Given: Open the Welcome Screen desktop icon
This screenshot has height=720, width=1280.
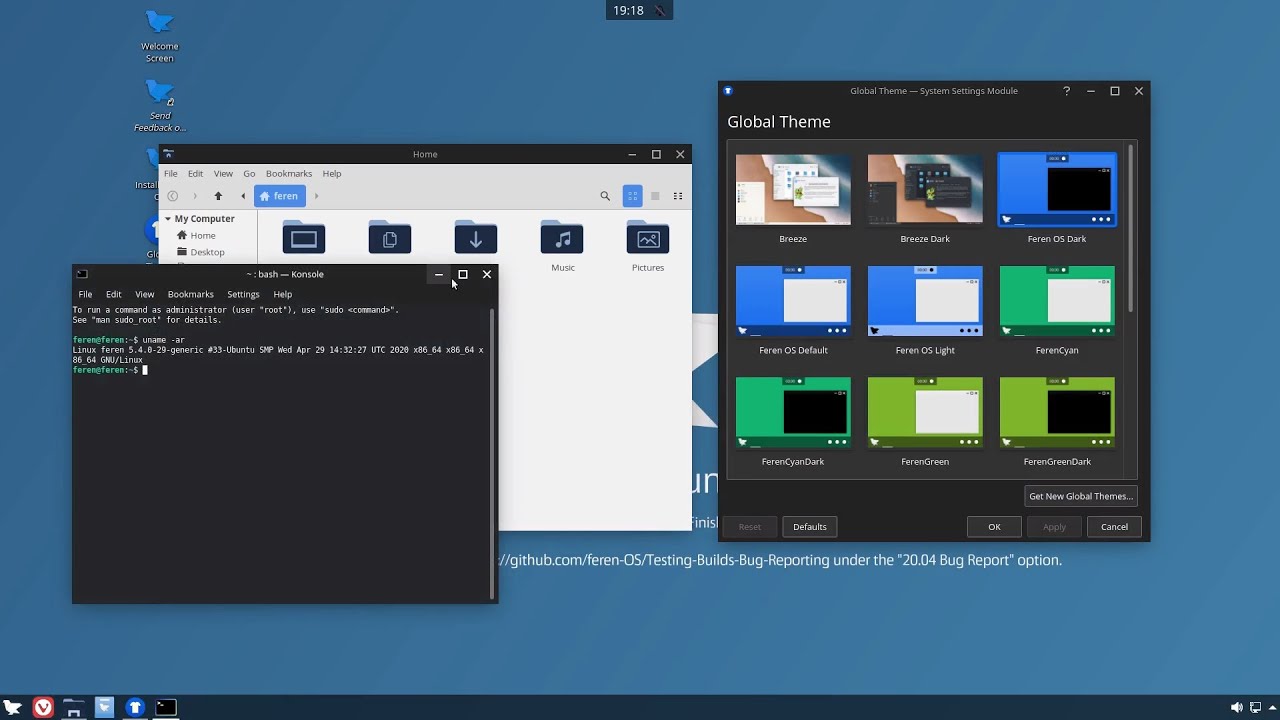Looking at the screenshot, I should 159,36.
